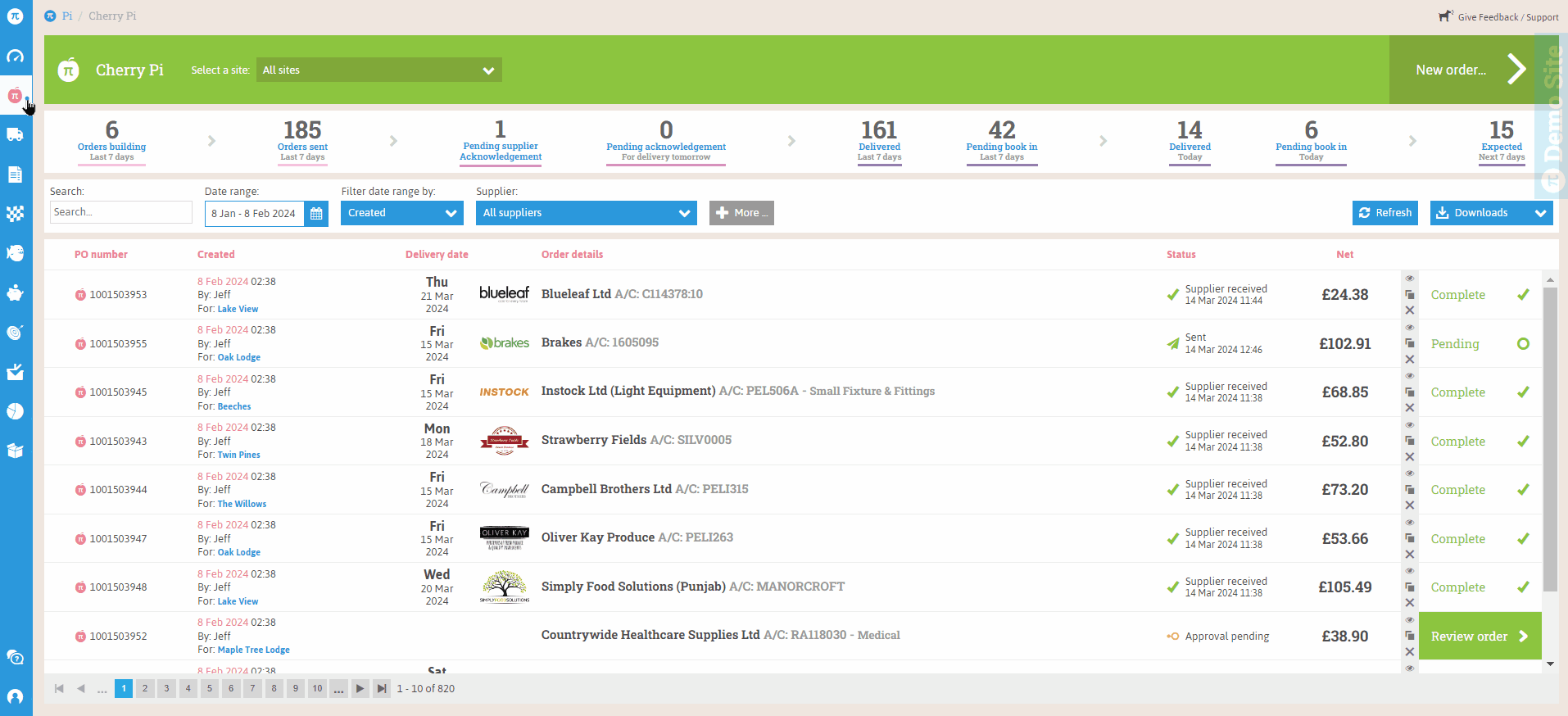View the Oliver Kay Produce order via eye icon

(x=1410, y=523)
